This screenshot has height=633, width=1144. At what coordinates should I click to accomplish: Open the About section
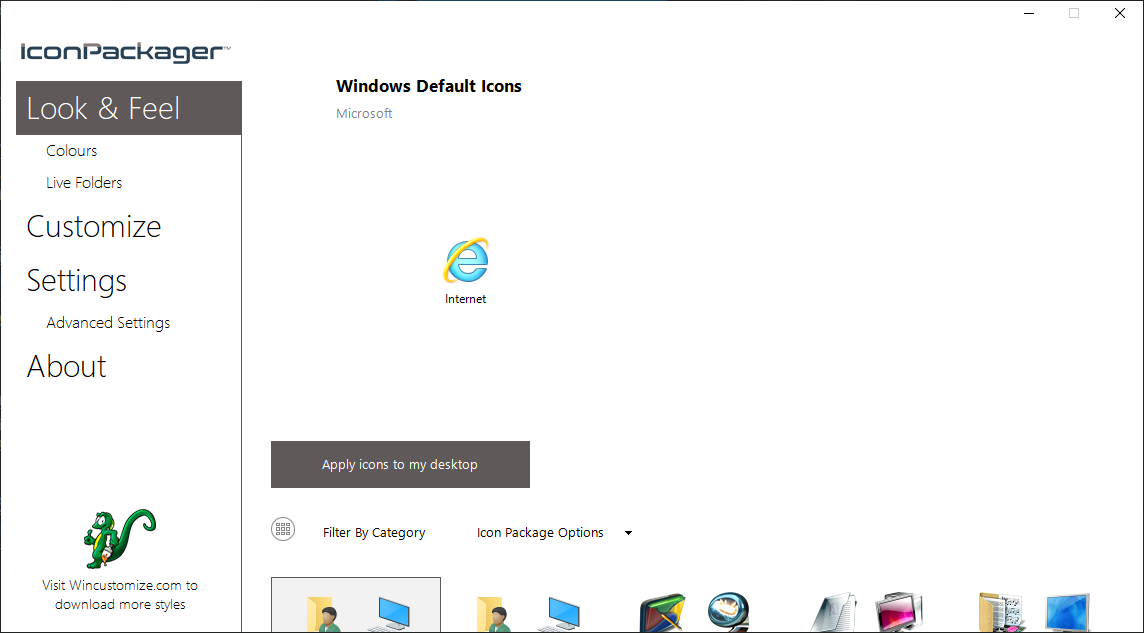coord(66,366)
